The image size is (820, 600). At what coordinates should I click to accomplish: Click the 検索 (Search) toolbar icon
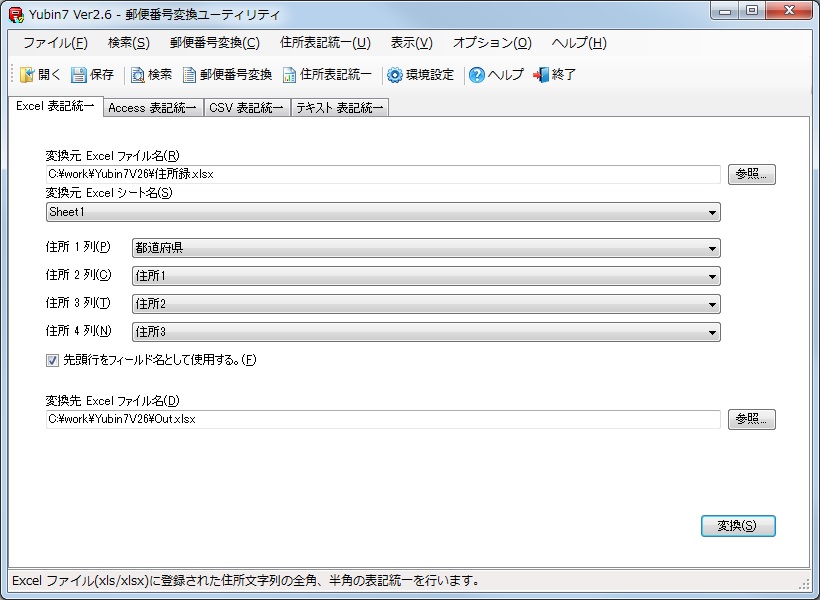(138, 75)
